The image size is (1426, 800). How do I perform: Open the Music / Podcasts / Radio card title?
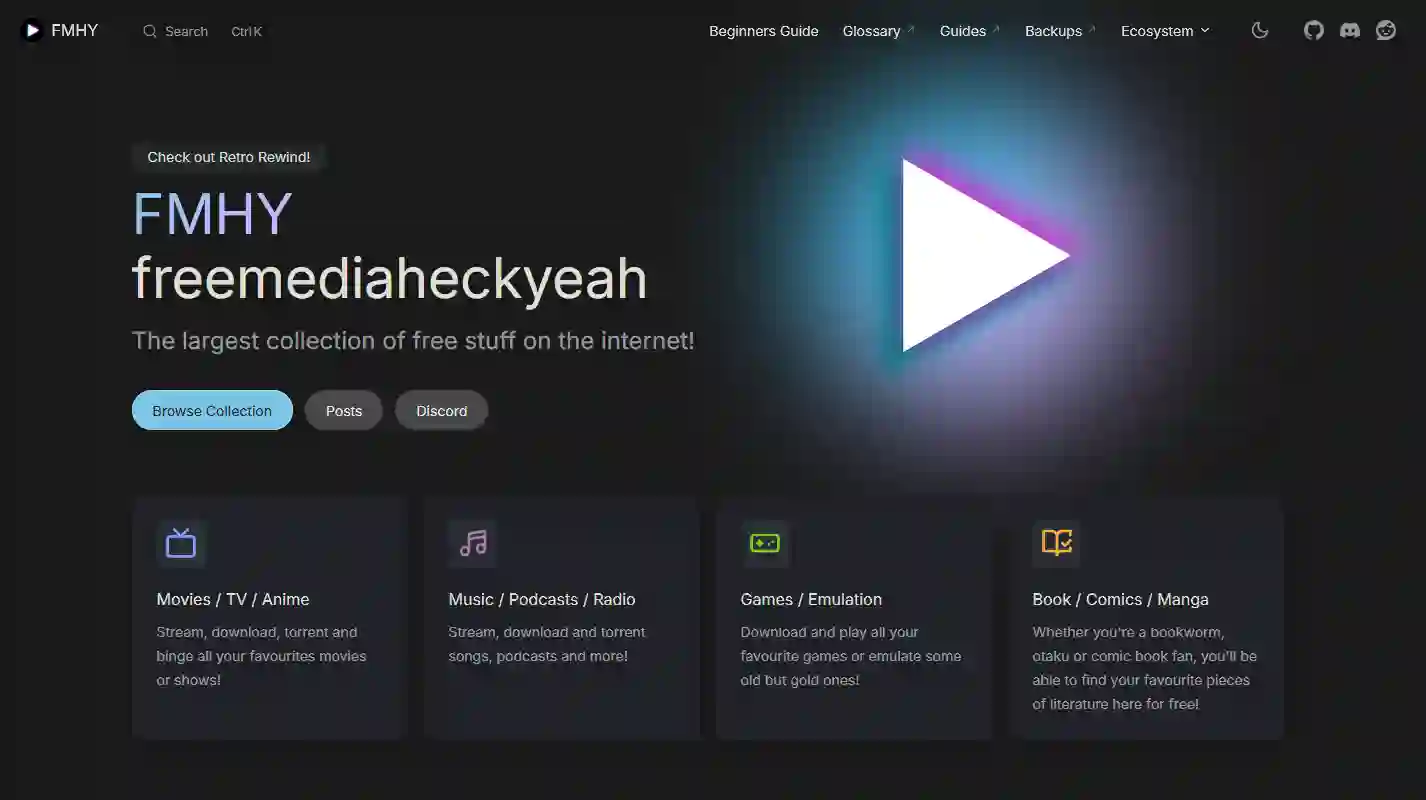pos(542,600)
